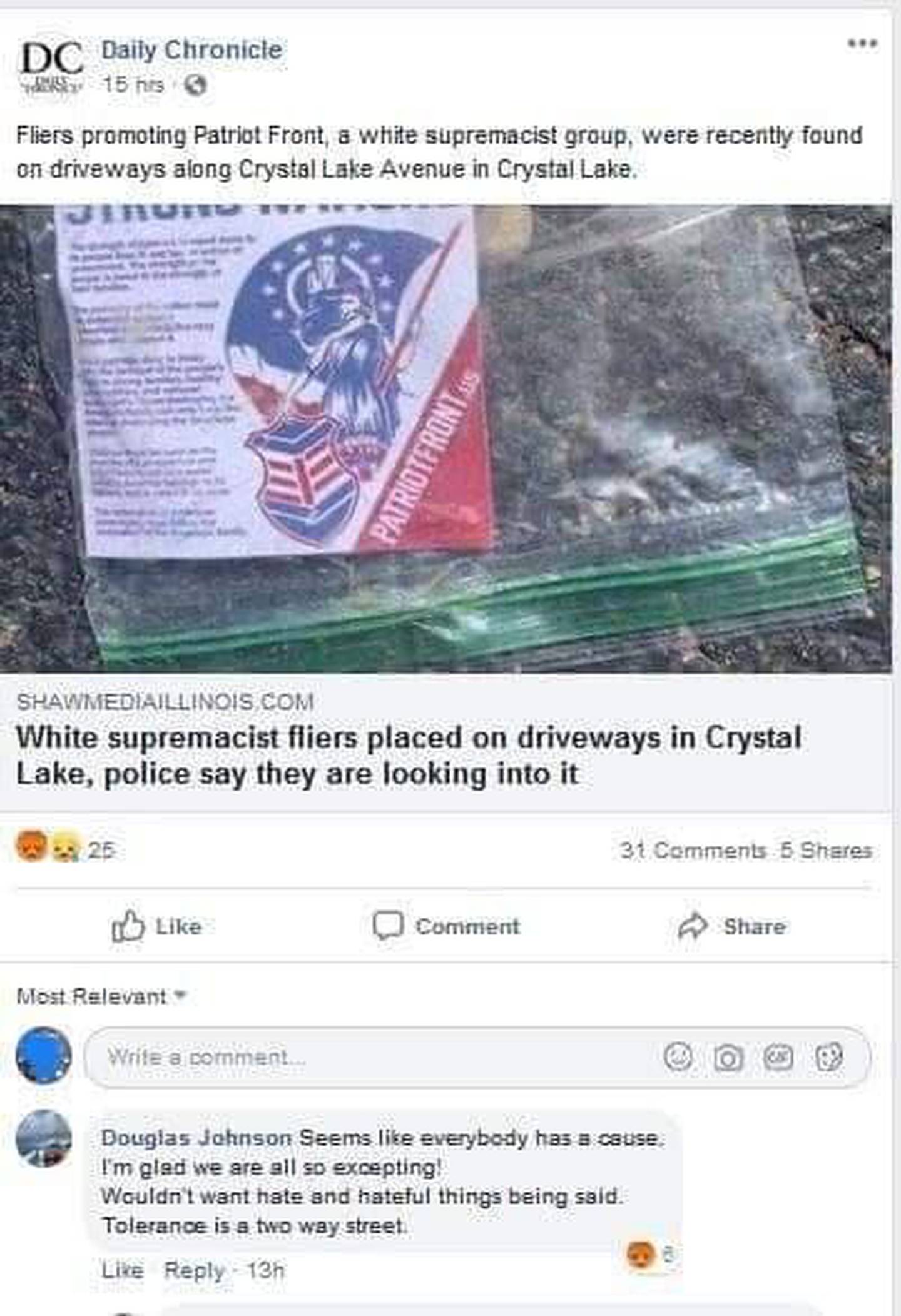Click the angry reaction icon on post
The width and height of the screenshot is (901, 1316).
tap(31, 846)
